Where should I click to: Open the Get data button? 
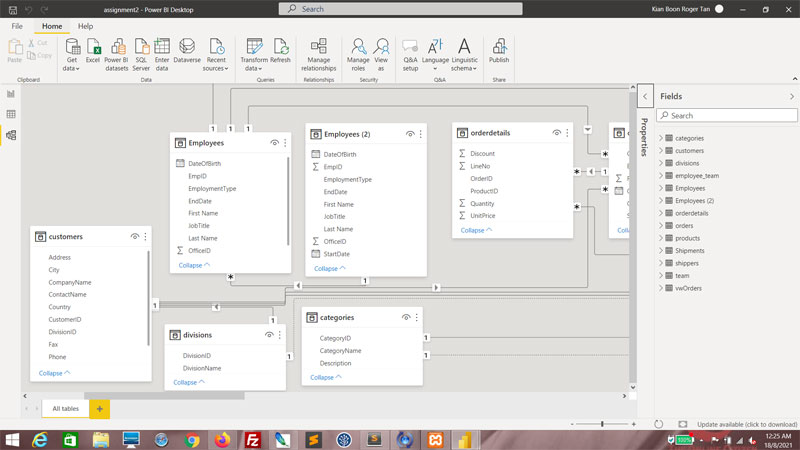72,55
